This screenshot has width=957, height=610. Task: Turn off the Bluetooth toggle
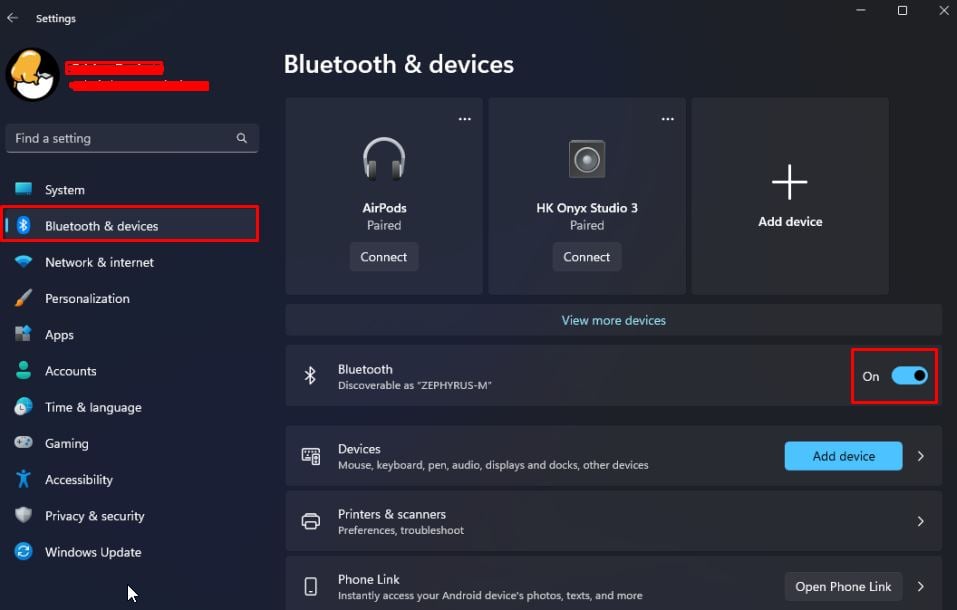pos(909,376)
